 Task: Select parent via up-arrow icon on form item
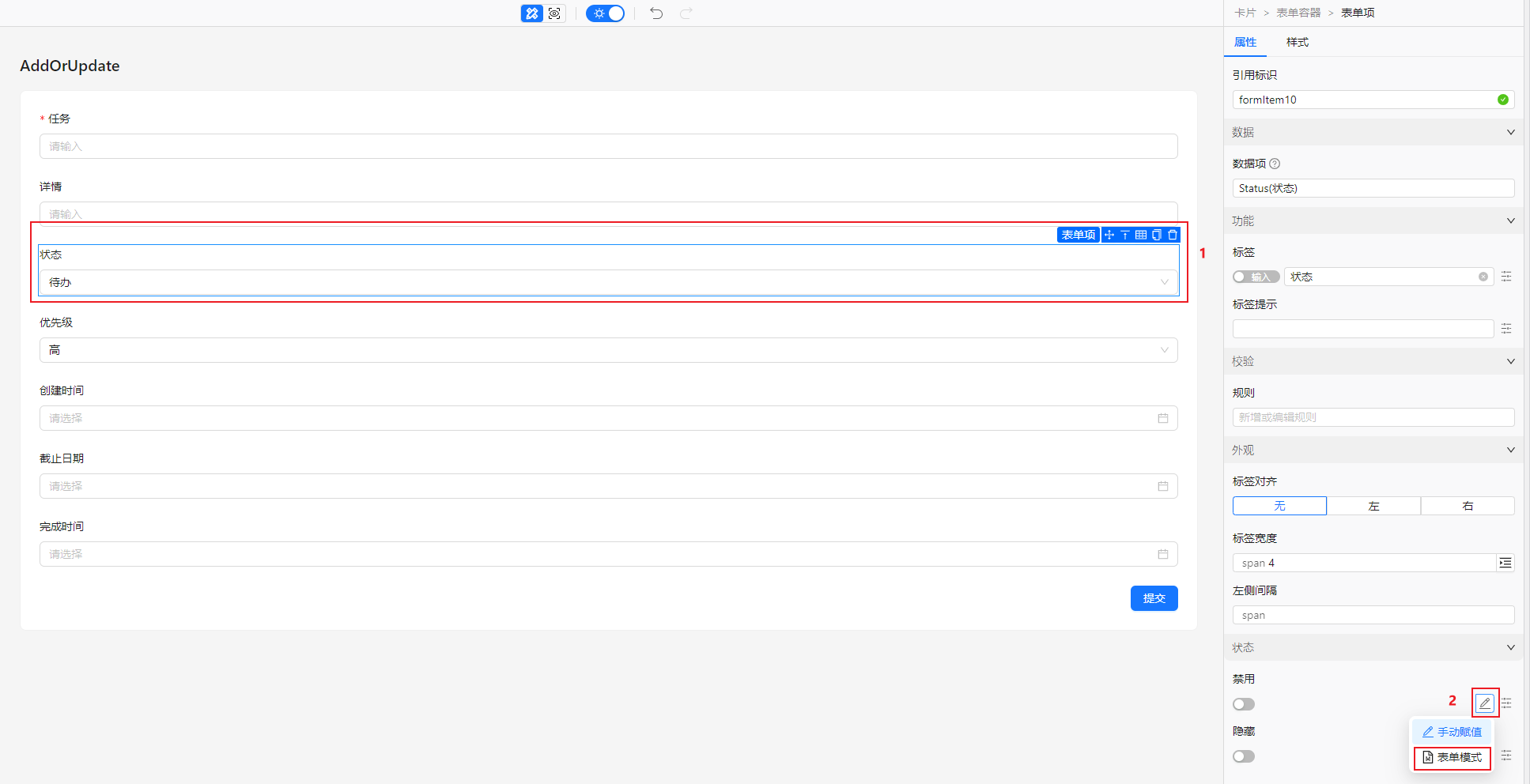click(1125, 235)
